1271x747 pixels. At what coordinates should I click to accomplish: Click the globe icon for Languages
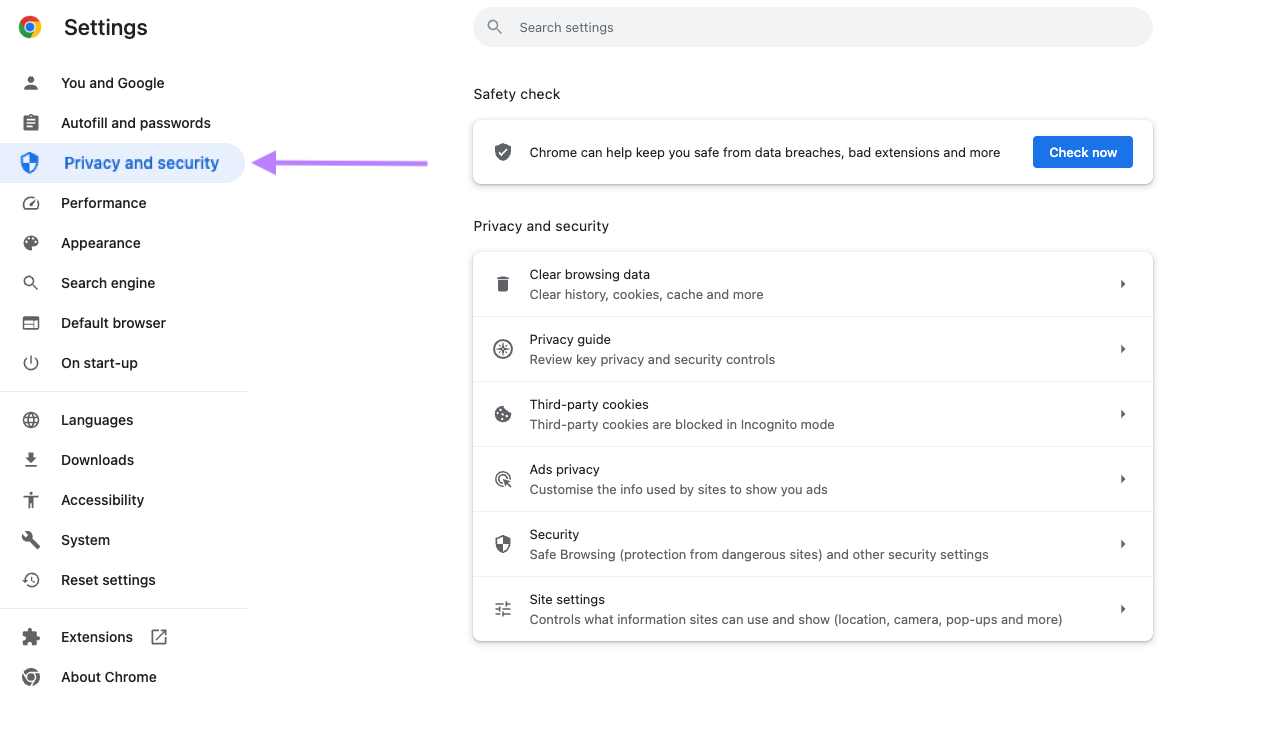[x=31, y=420]
